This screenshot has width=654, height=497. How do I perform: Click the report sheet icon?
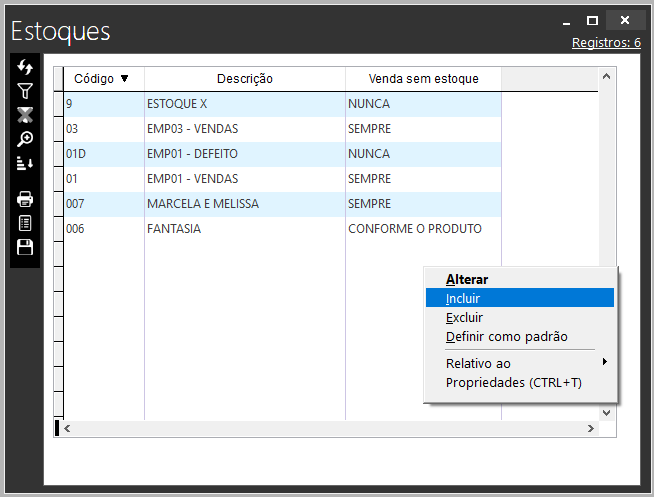(x=25, y=223)
